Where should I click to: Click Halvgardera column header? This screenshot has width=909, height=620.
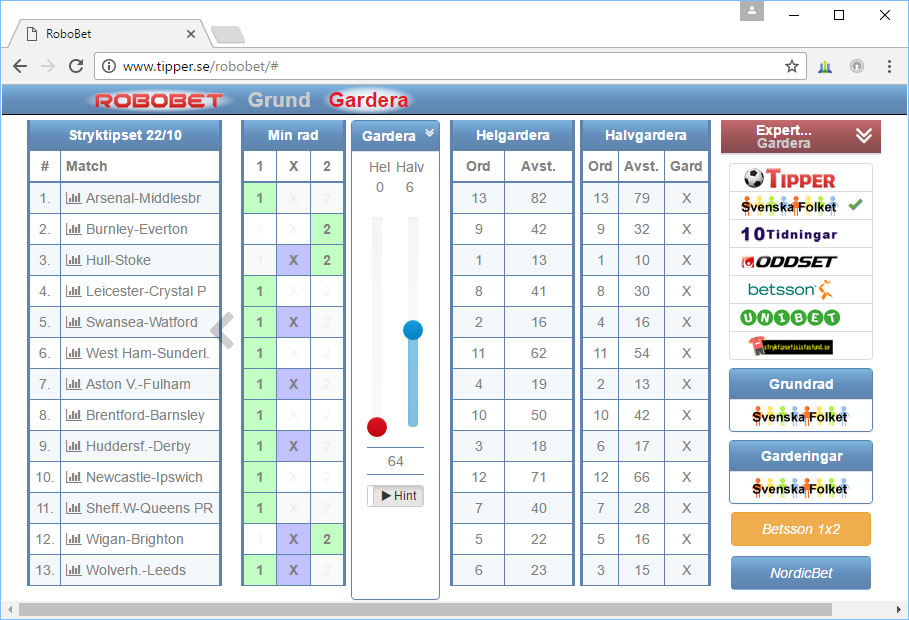tap(645, 136)
